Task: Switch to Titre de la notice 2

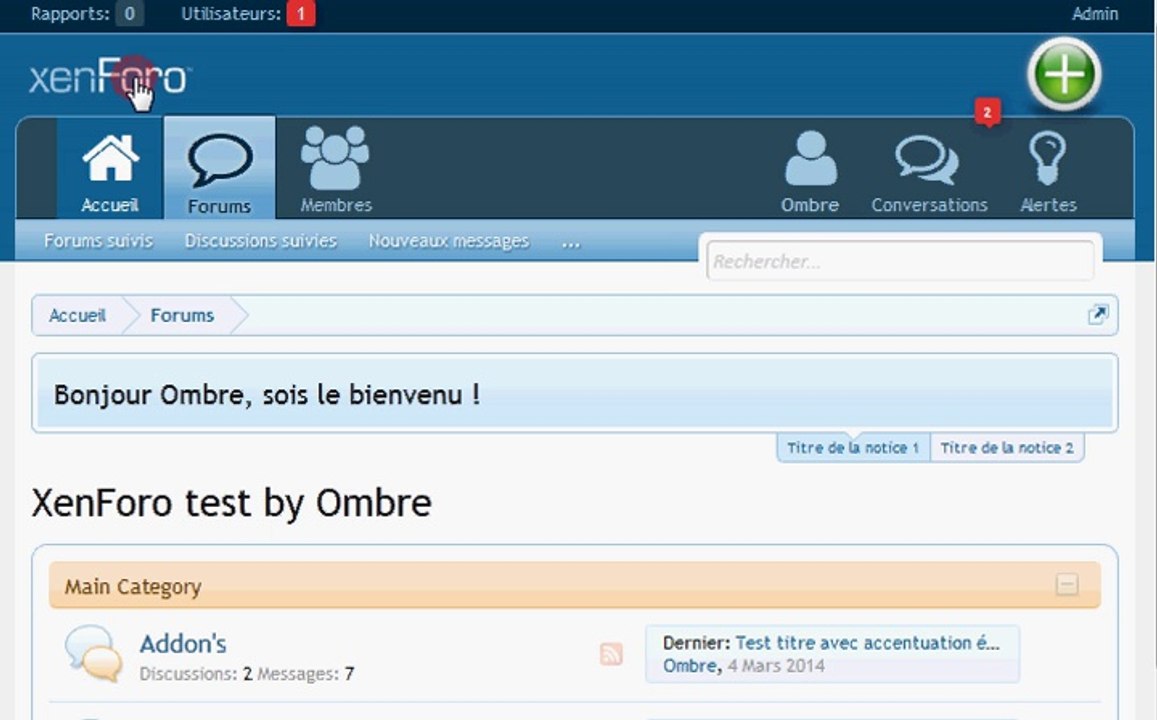Action: [1007, 448]
